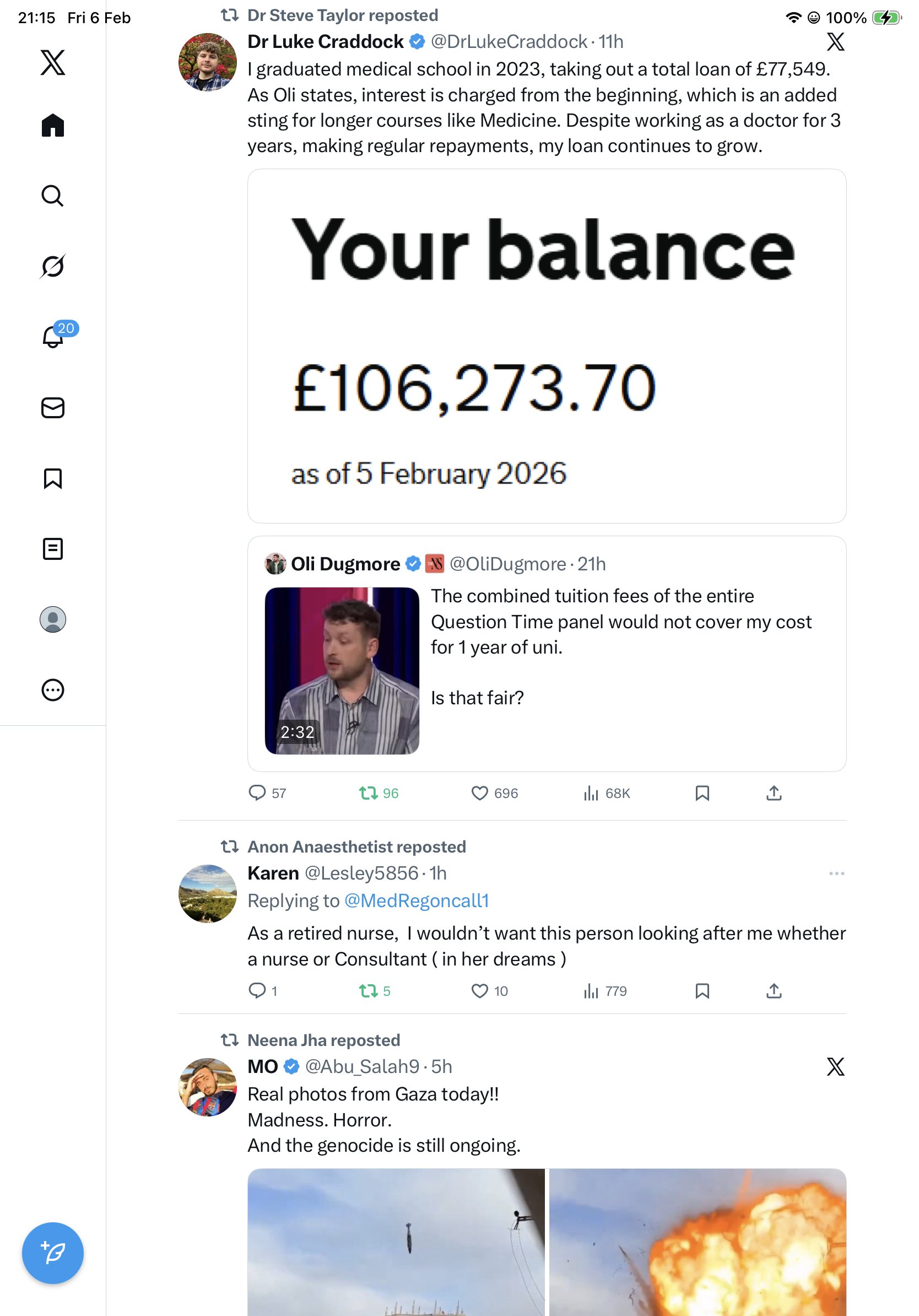Open the Your balance £106,273.70 image

click(x=547, y=346)
